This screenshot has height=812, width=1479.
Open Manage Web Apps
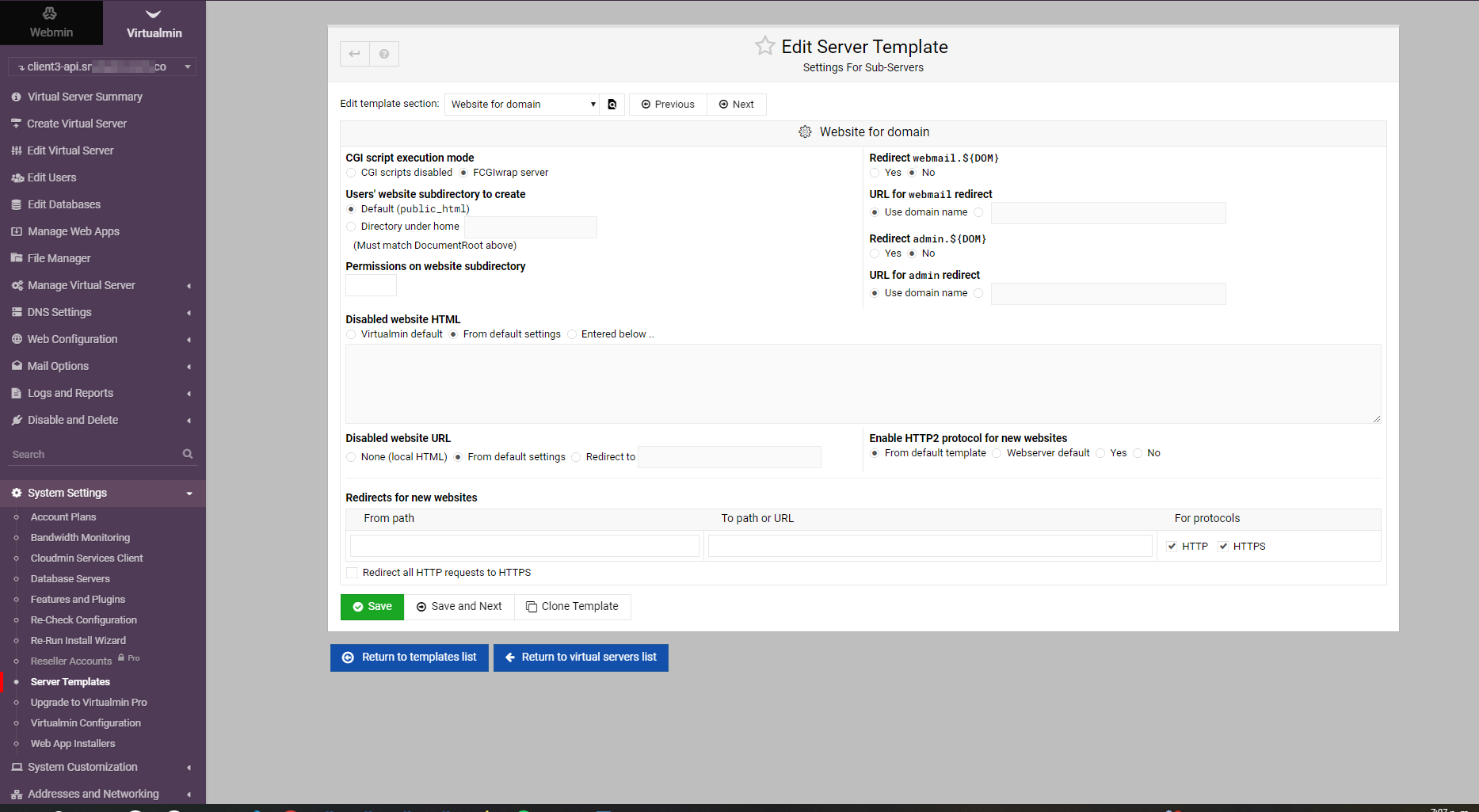pos(73,231)
